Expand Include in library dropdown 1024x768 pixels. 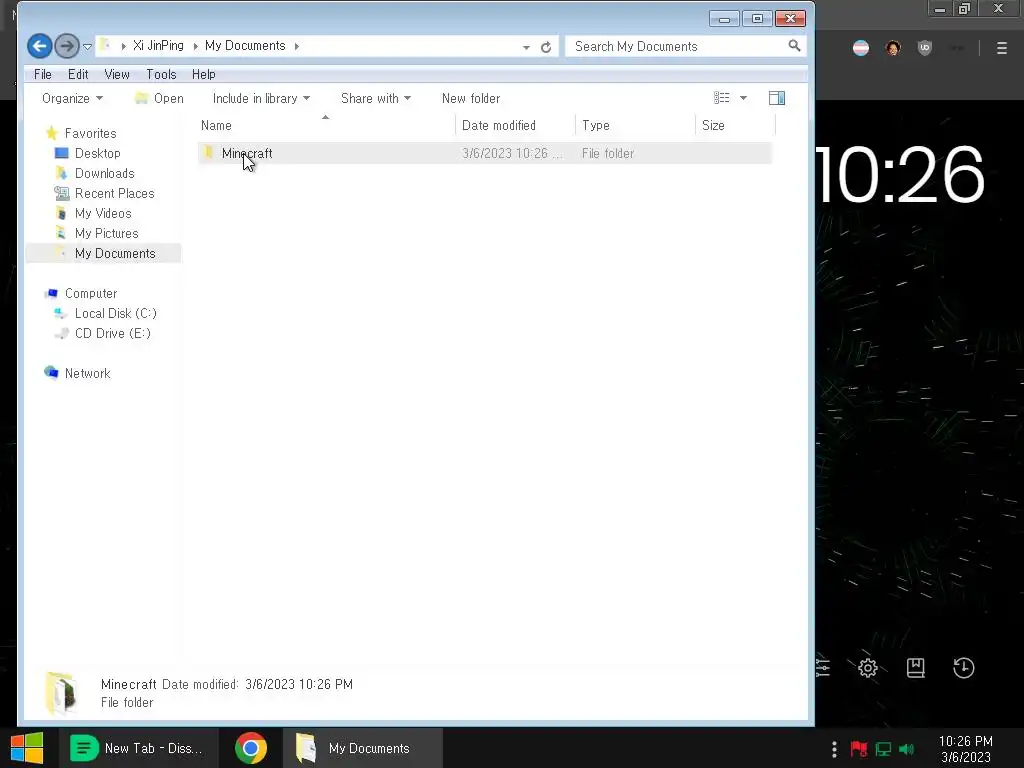[261, 99]
